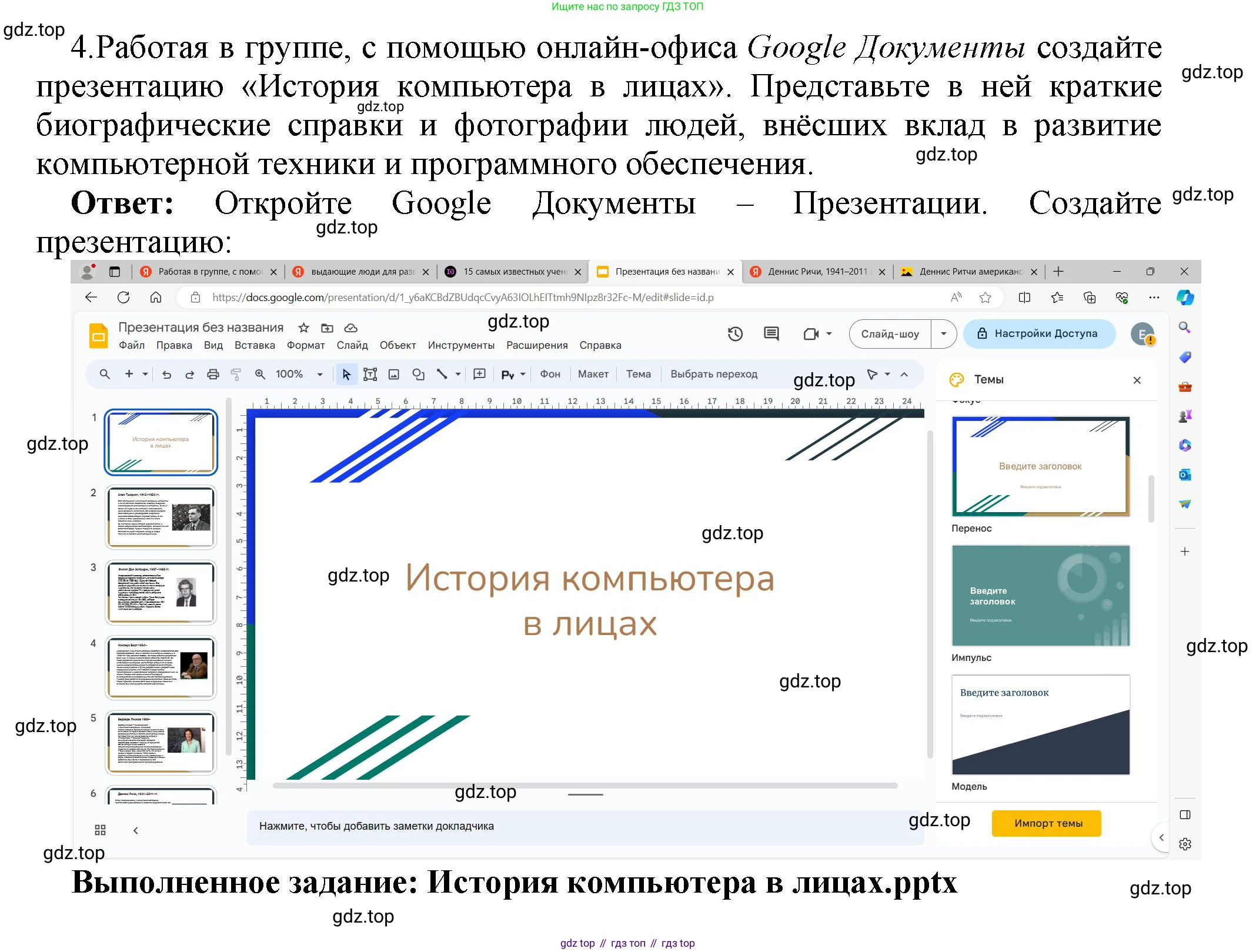This screenshot has width=1256, height=952.
Task: Open version history clock icon
Action: 735,334
